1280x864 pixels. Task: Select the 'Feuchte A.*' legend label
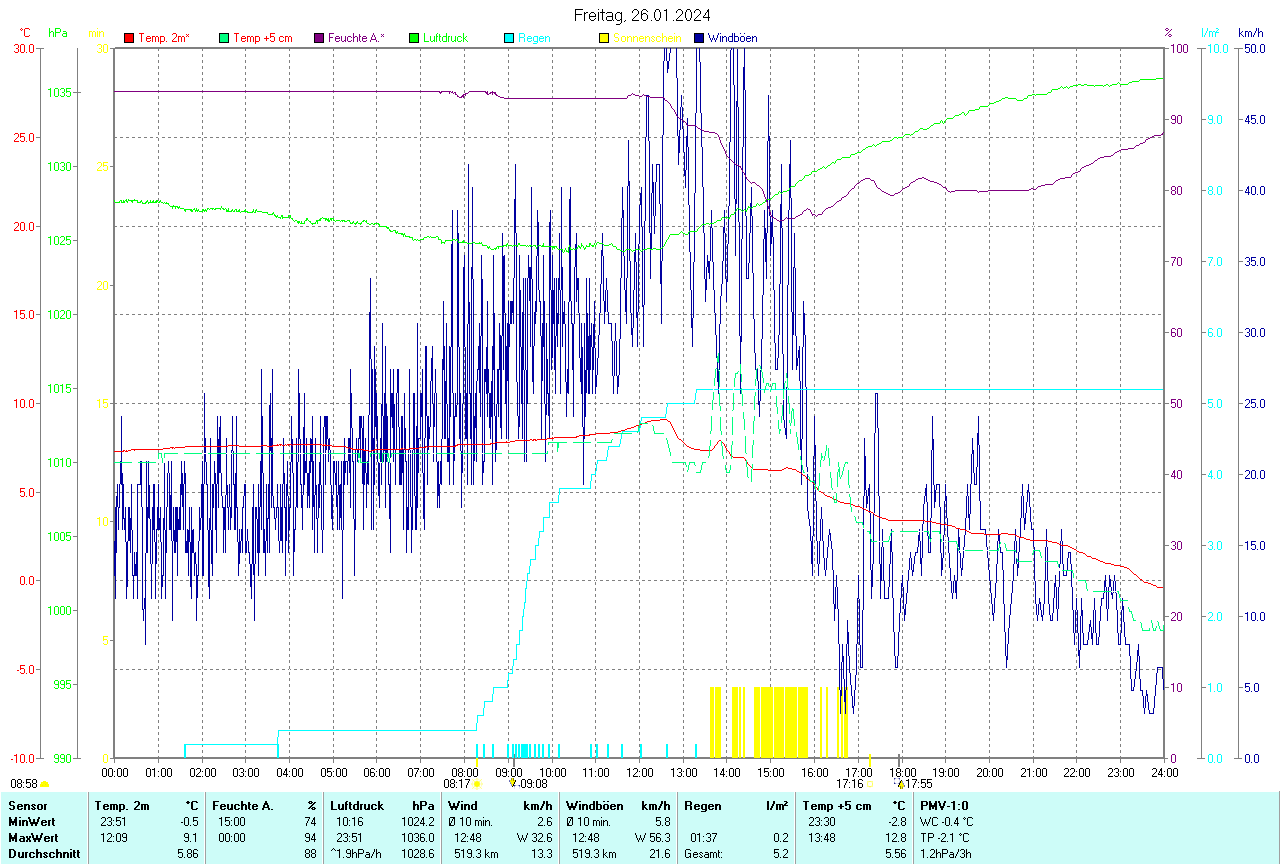(356, 38)
